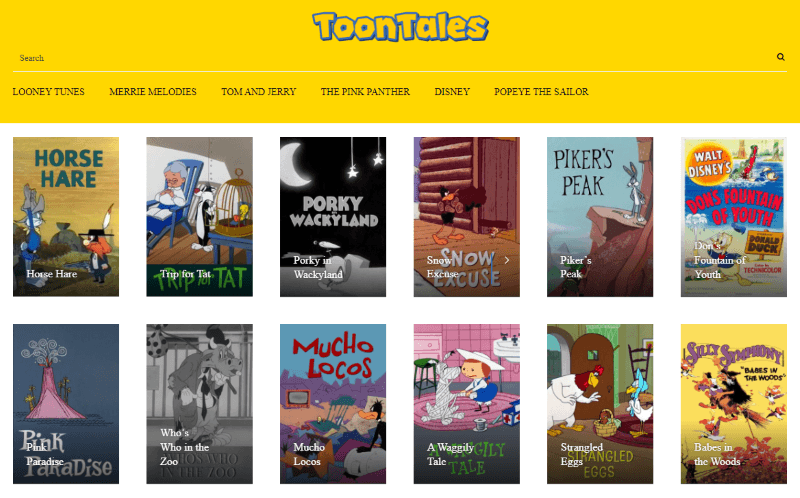This screenshot has width=800, height=498.
Task: Open the Disney category
Action: [x=452, y=92]
